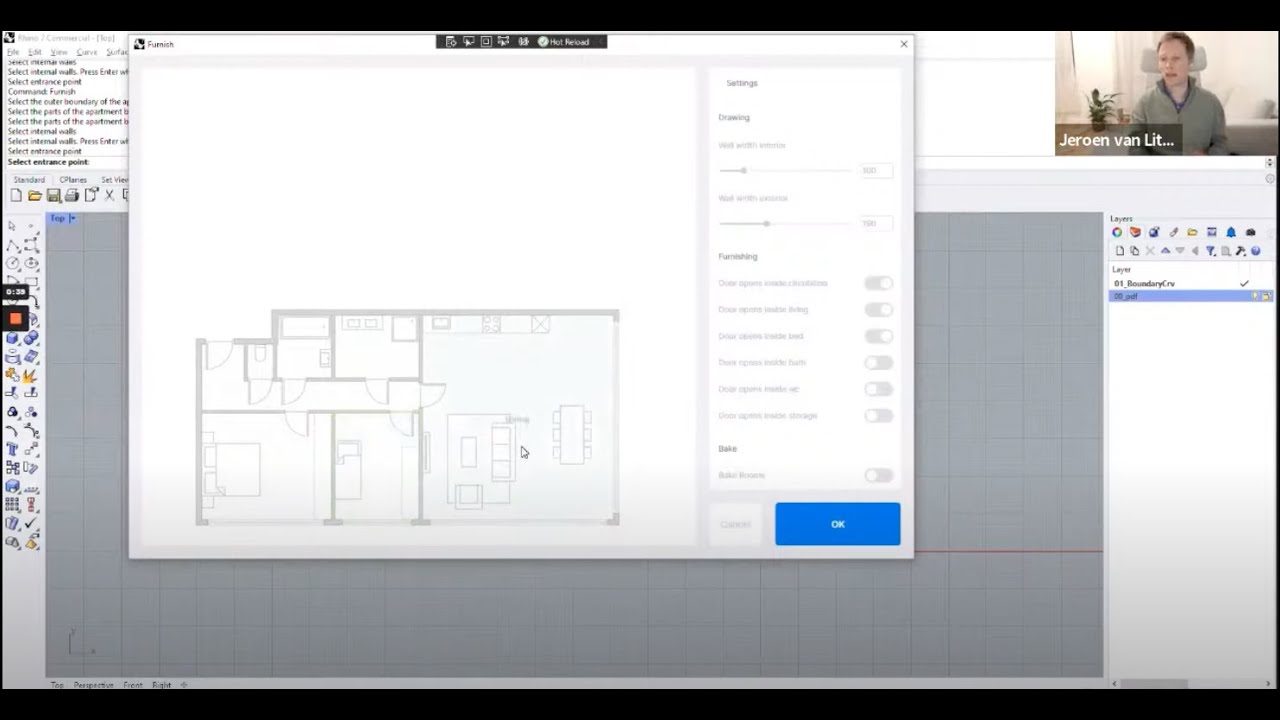Screen dimensions: 1280x720
Task: Click the clipboard icon in Standard toolbar
Action: click(92, 195)
